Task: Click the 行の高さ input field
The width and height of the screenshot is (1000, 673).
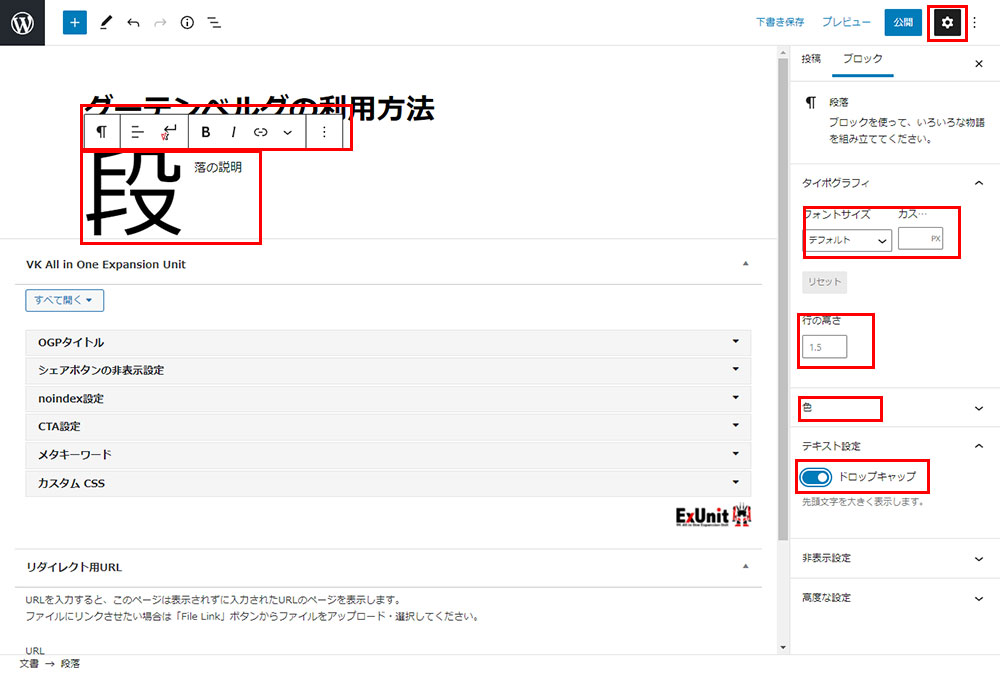Action: pyautogui.click(x=824, y=347)
